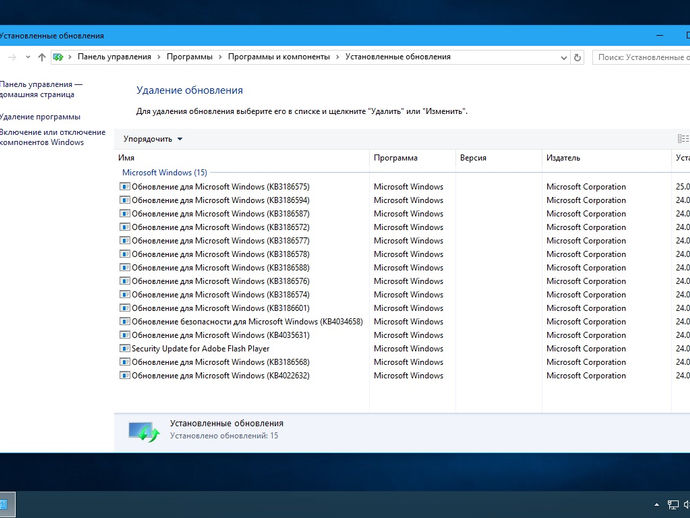The width and height of the screenshot is (690, 518).
Task: Click the network tray icon
Action: [x=673, y=505]
